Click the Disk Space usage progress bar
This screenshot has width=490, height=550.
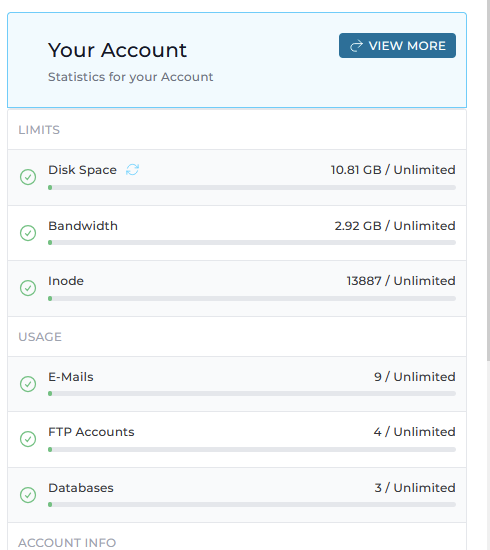click(252, 188)
